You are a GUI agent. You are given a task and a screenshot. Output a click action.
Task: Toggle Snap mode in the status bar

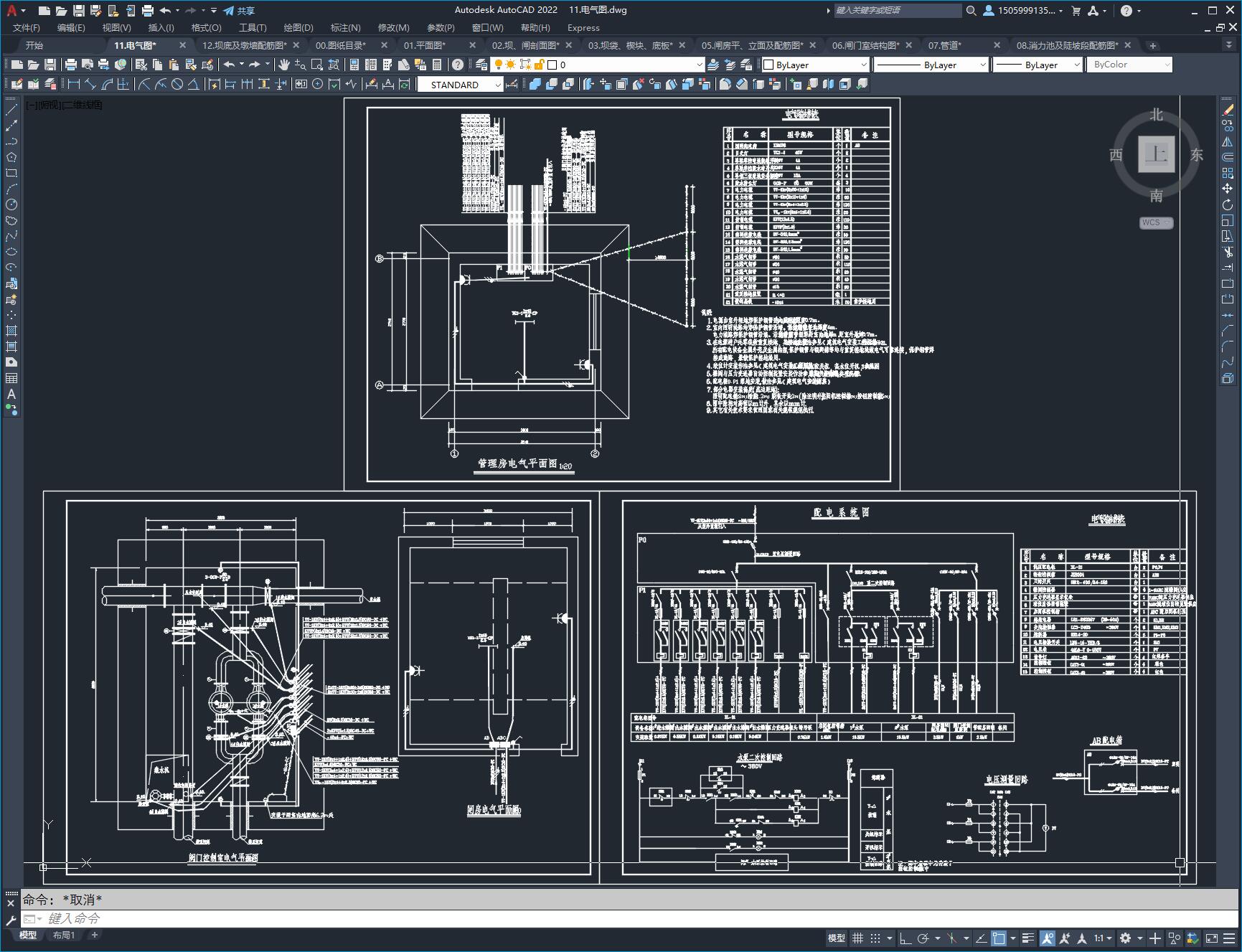875,938
